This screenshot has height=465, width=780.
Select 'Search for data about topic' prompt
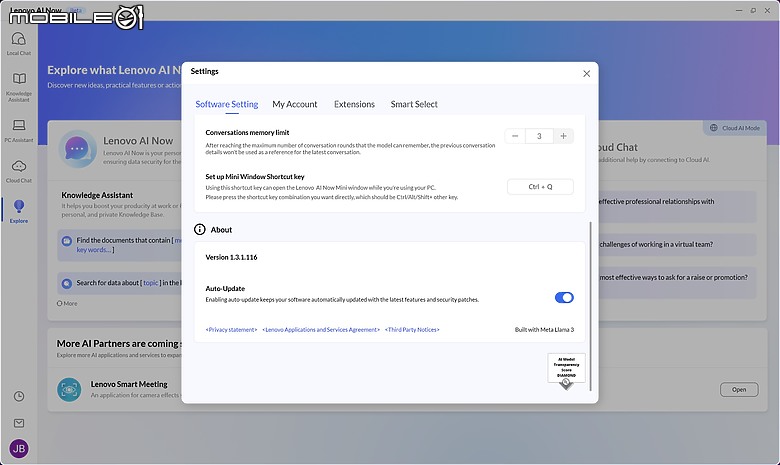119,283
